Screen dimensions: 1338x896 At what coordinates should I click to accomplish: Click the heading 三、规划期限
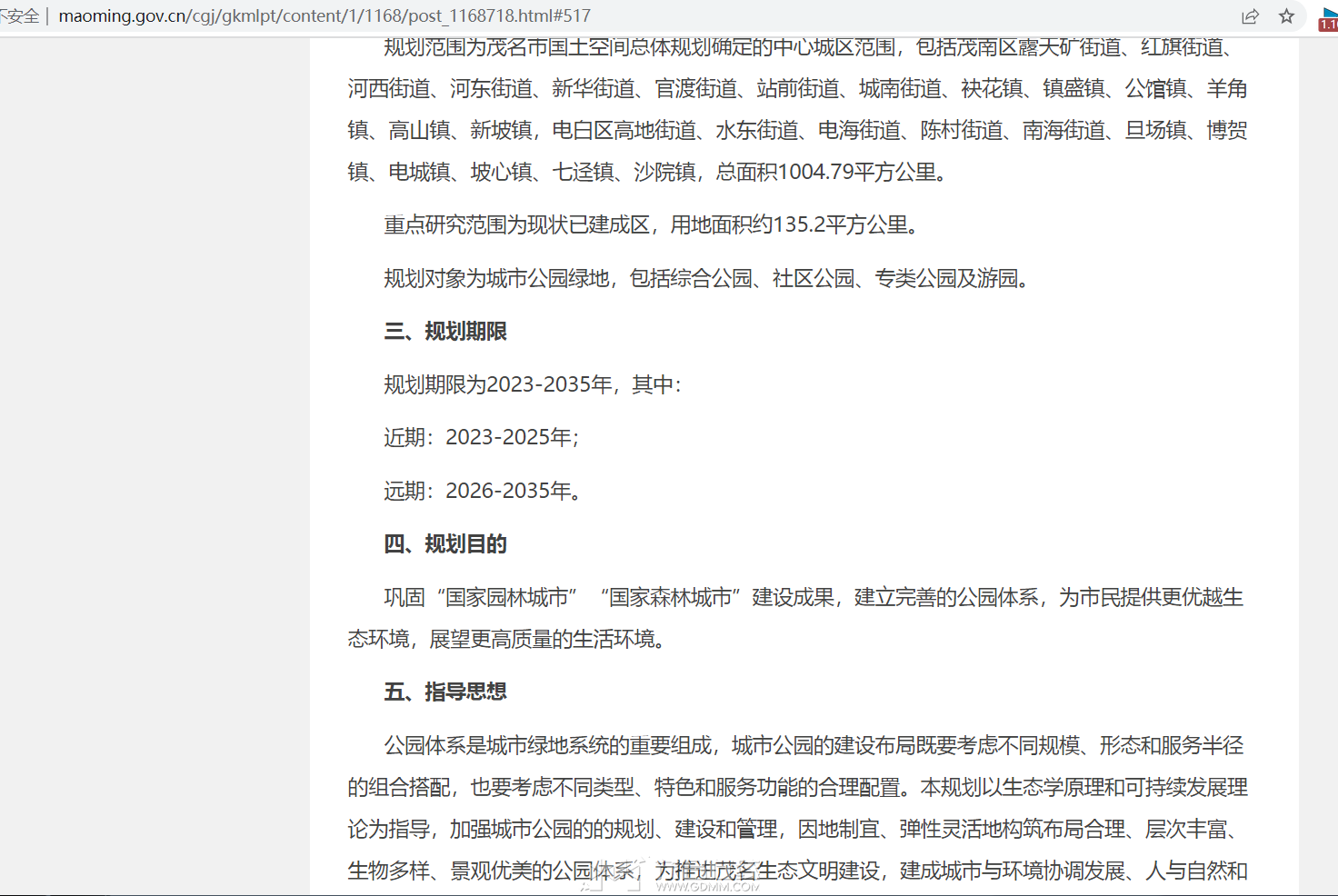(x=445, y=332)
